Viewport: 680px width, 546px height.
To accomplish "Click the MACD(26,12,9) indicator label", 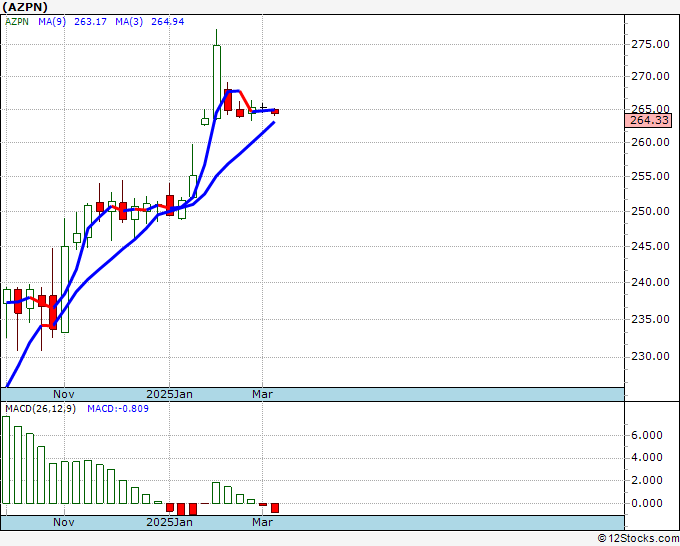I will (40, 409).
